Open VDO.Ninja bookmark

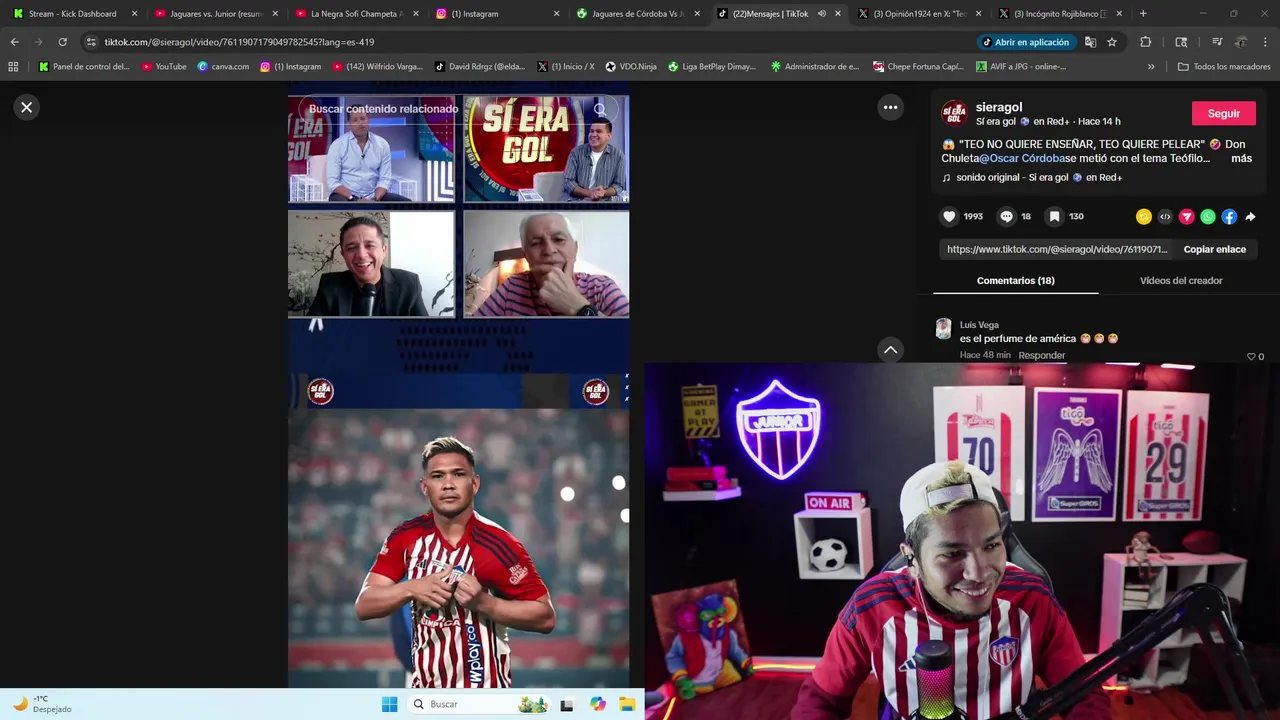pos(631,67)
